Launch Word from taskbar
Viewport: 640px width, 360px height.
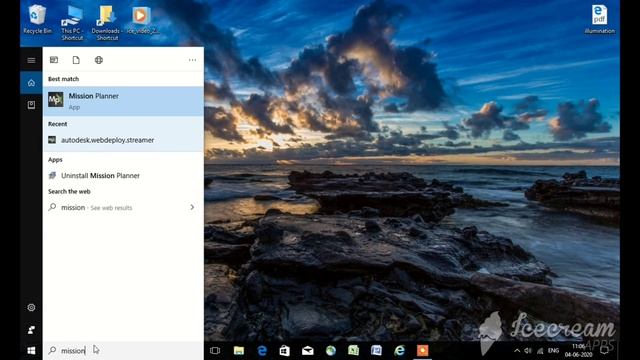click(376, 351)
